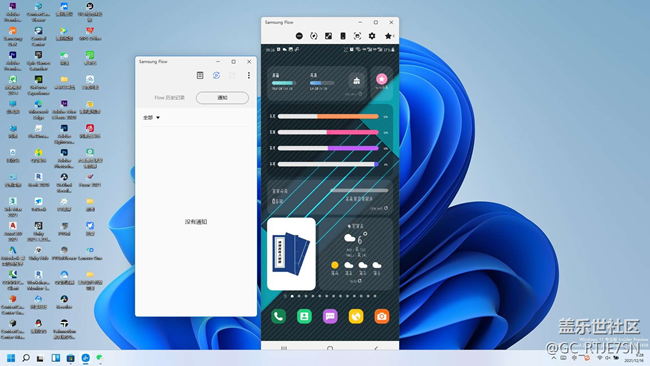This screenshot has height=366, width=650.
Task: Open the favorites star in Smart View
Action: pyautogui.click(x=388, y=36)
